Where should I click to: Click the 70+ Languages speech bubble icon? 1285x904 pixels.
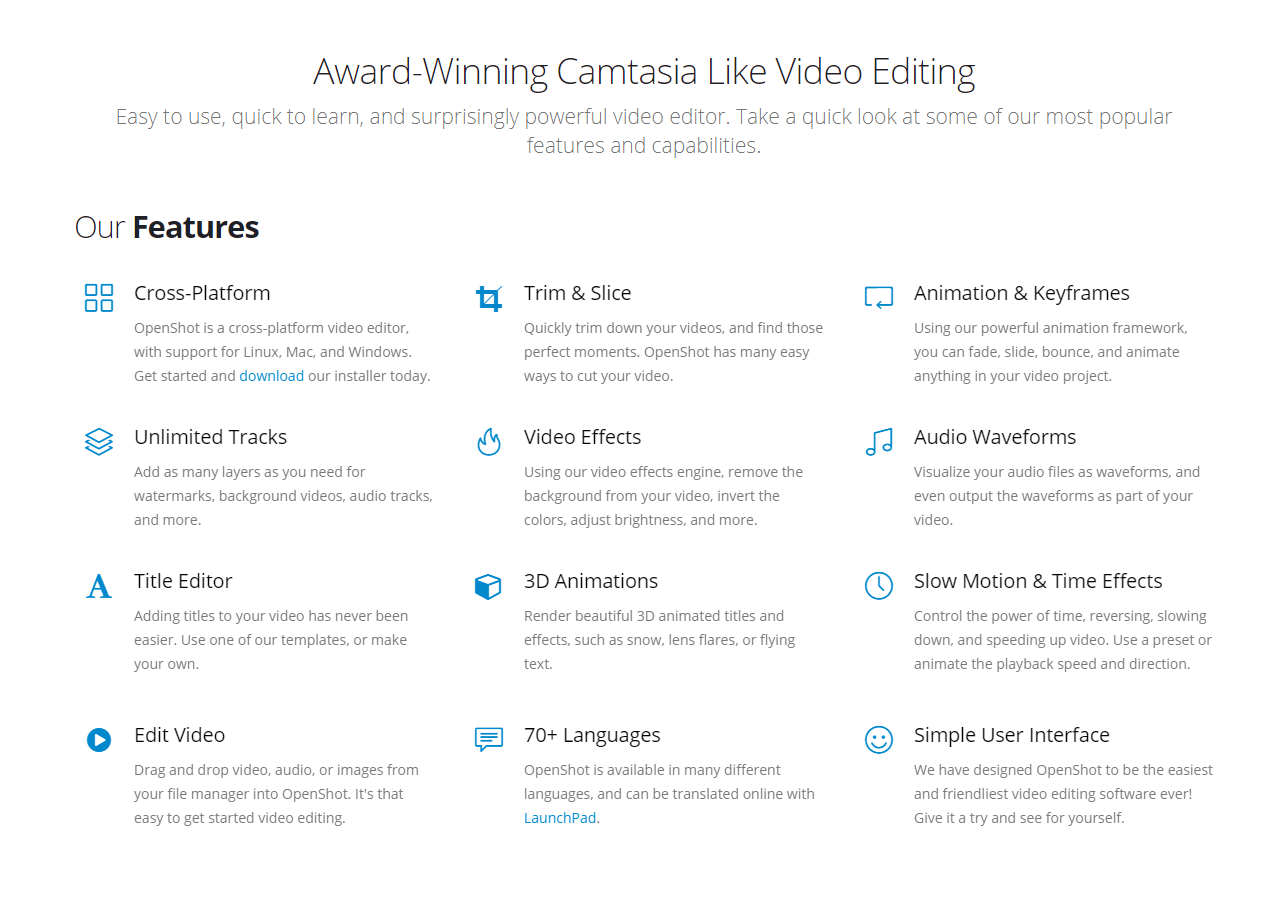489,740
